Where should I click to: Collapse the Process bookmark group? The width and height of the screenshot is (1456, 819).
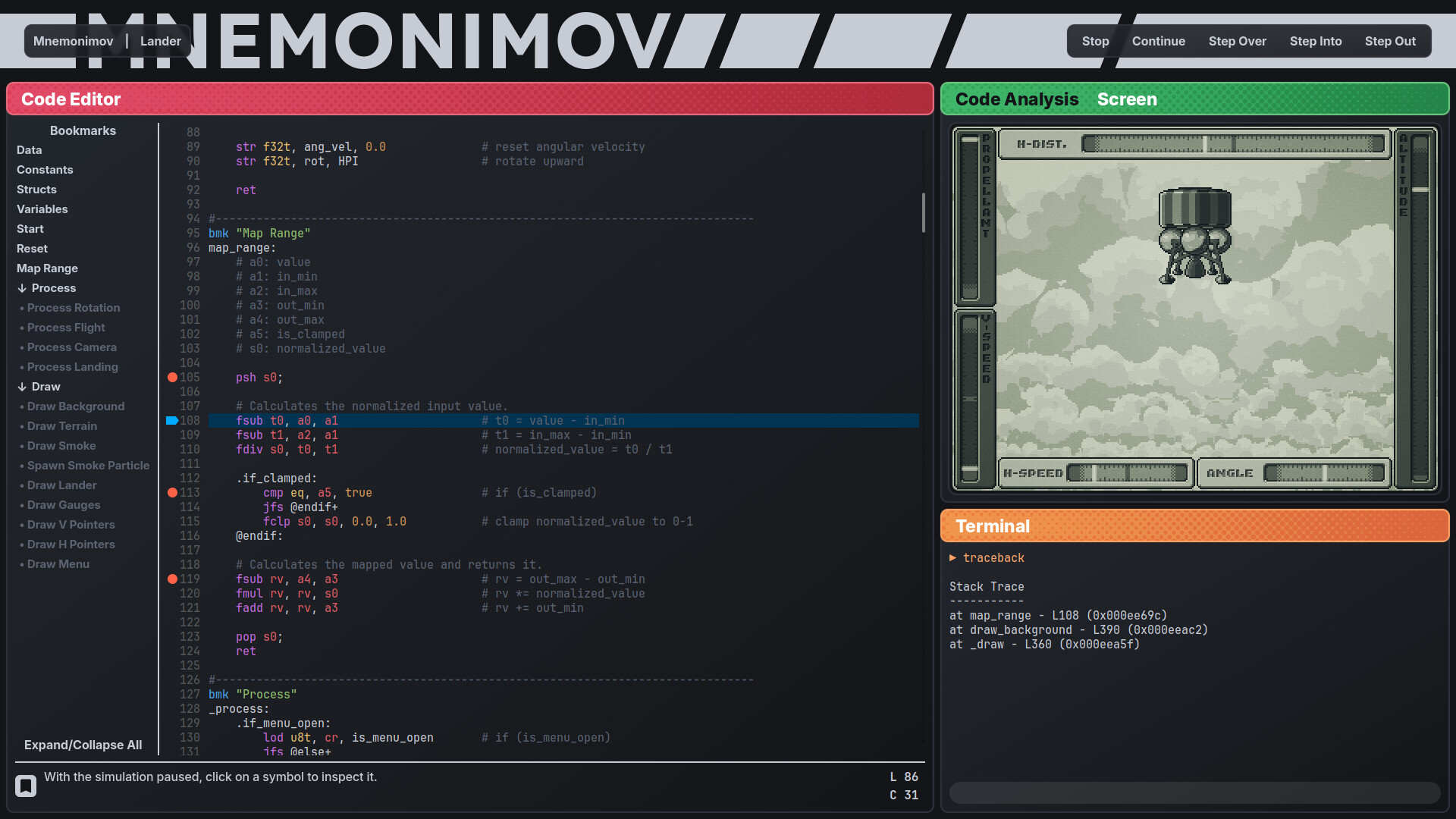pyautogui.click(x=22, y=288)
